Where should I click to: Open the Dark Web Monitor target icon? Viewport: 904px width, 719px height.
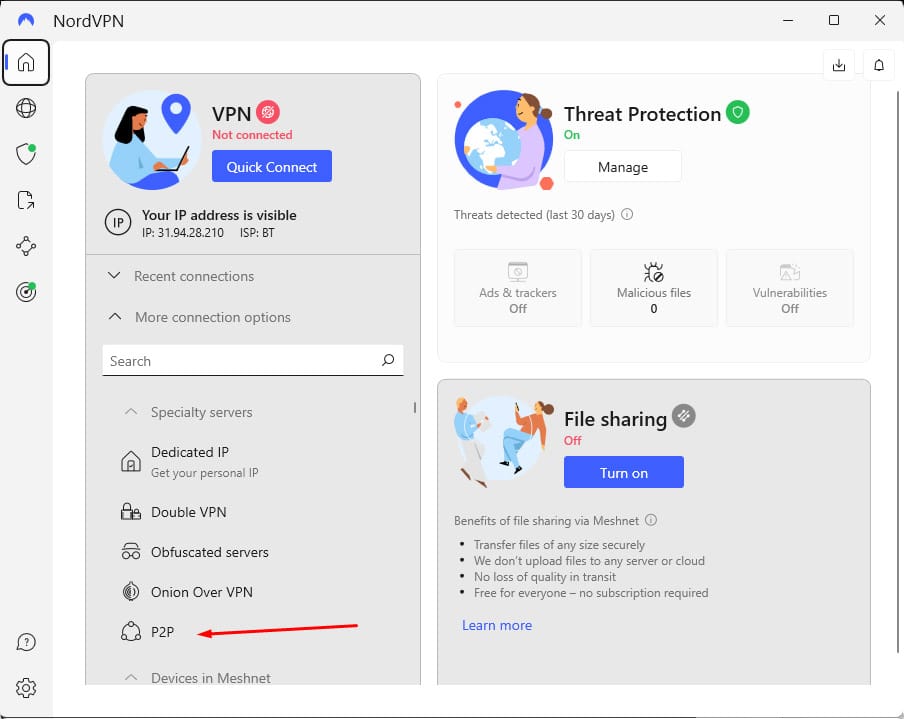(x=26, y=292)
